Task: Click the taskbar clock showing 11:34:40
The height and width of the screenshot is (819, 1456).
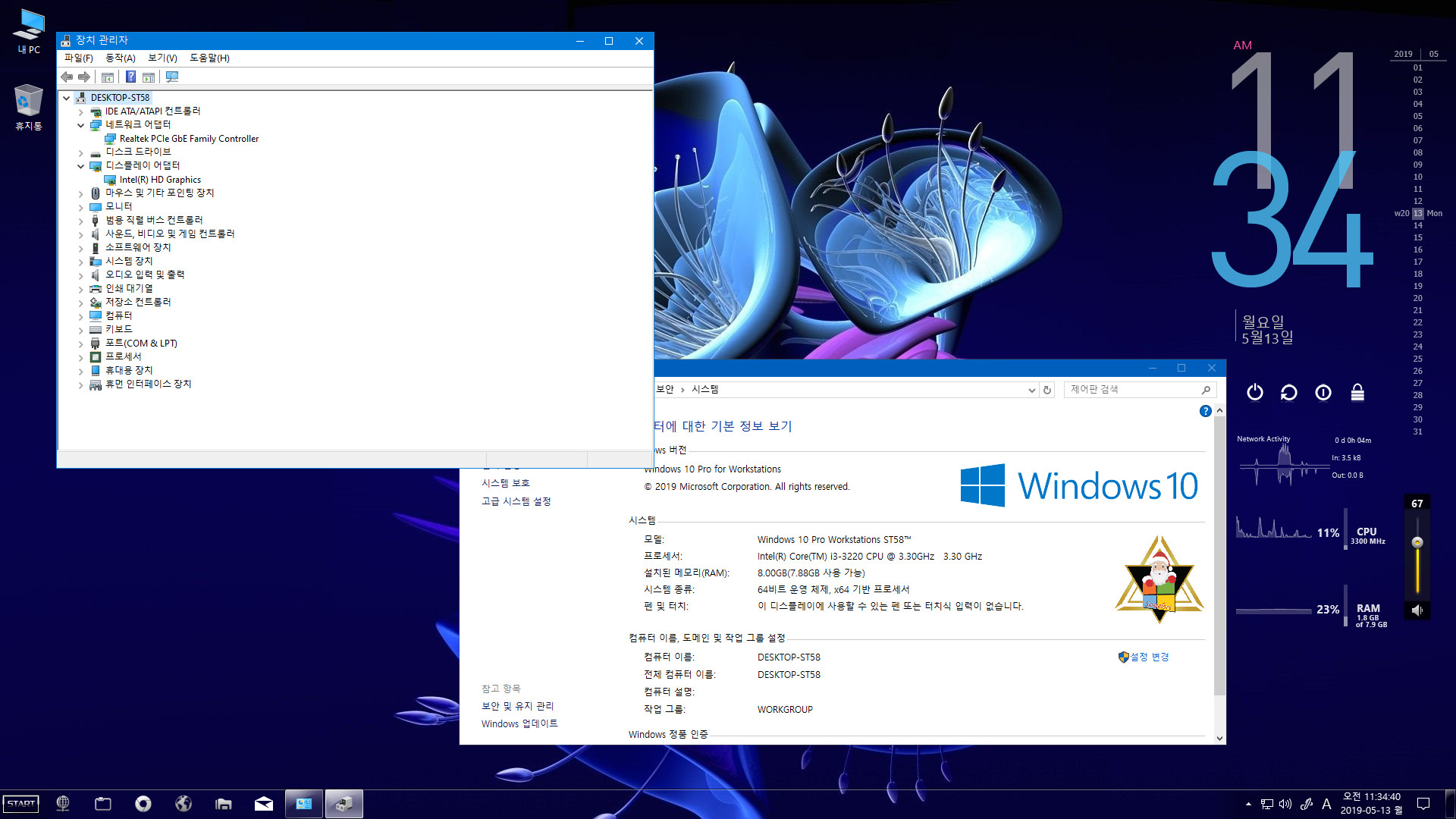Action: (1371, 804)
